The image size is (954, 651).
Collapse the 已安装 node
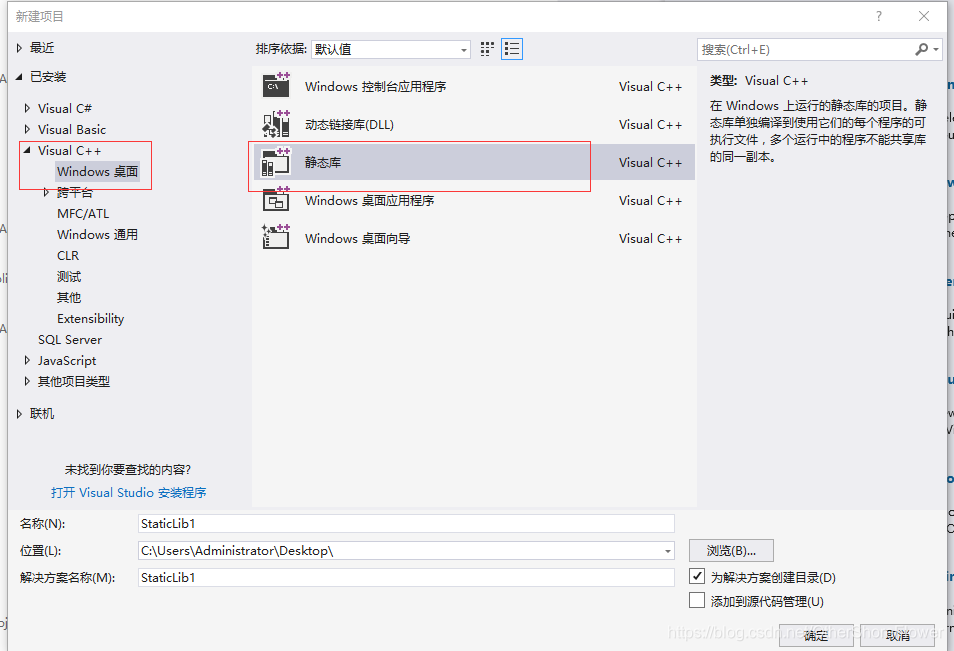19,77
